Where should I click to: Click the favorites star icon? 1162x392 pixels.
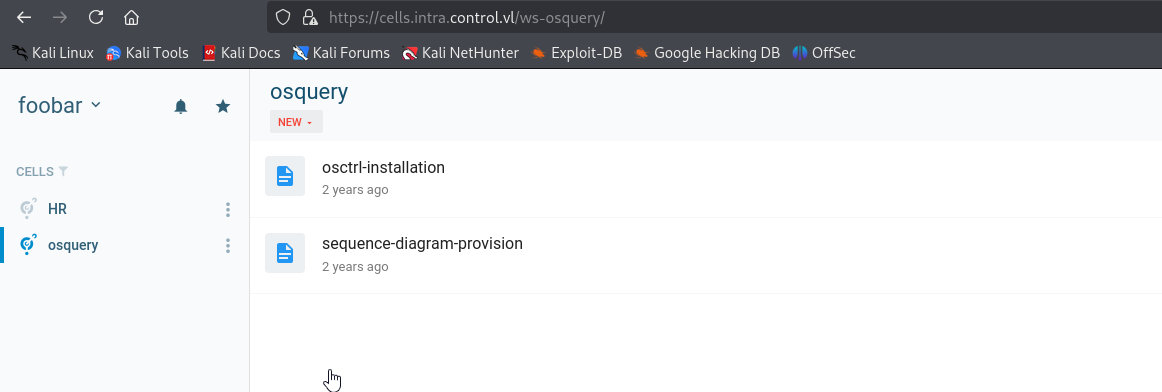(x=222, y=107)
